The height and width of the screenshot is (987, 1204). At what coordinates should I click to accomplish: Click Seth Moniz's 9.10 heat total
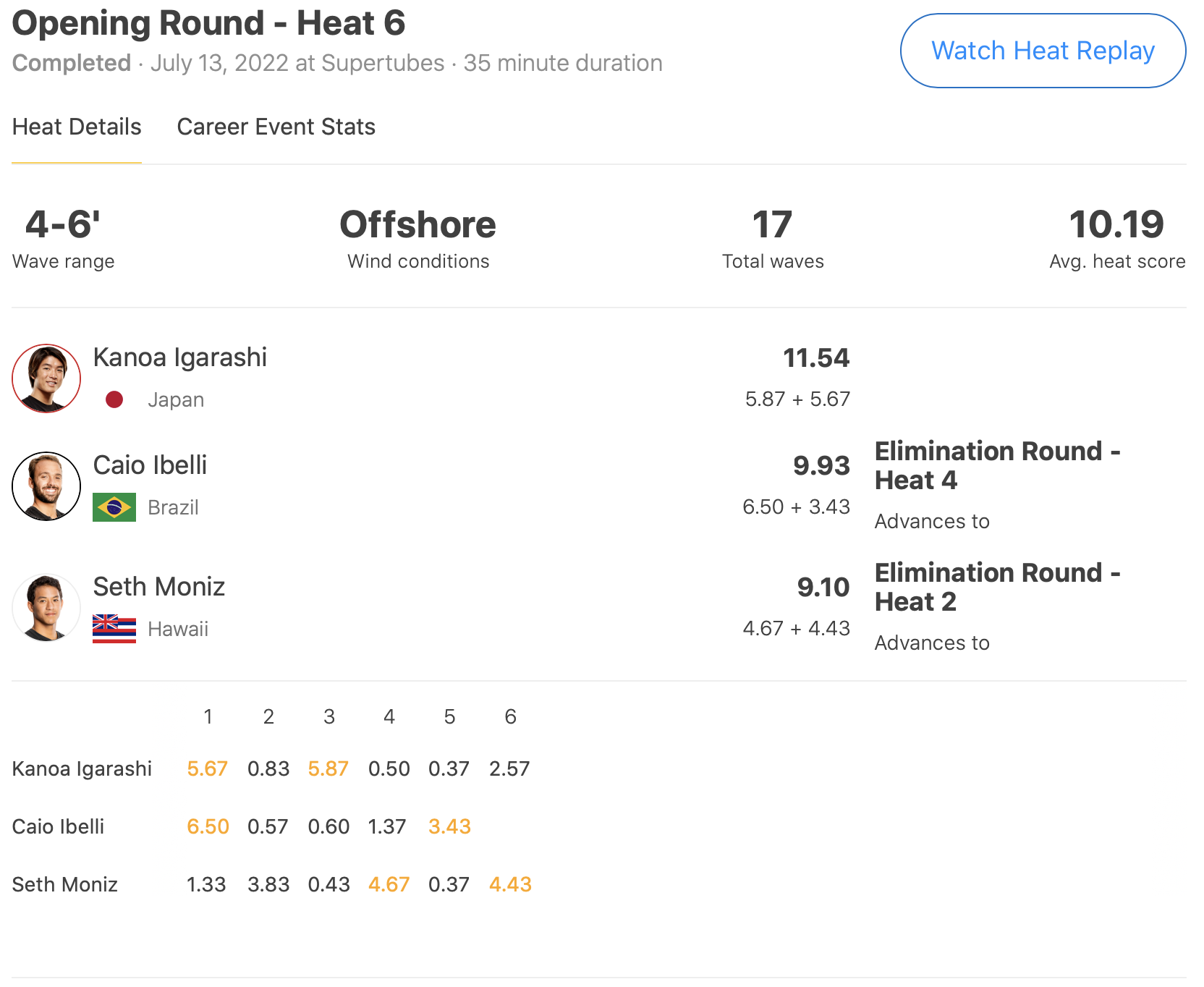click(x=823, y=588)
